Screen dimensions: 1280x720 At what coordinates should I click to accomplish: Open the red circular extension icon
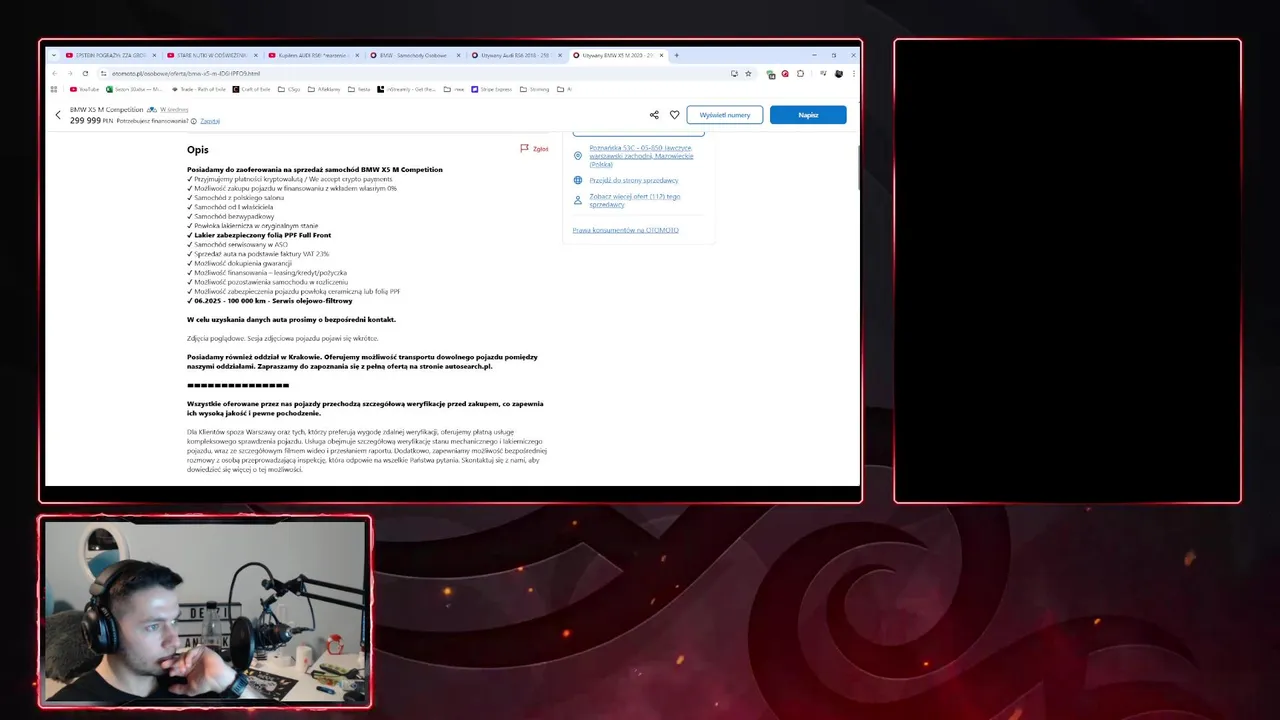point(785,73)
